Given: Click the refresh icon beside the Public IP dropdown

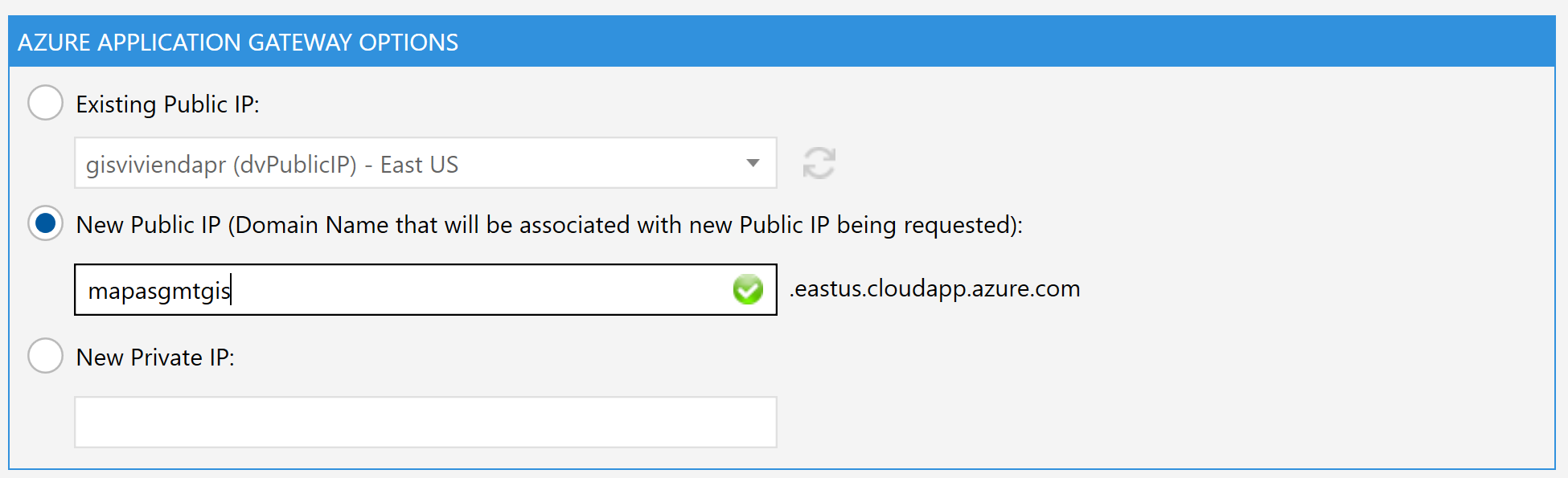Looking at the screenshot, I should tap(819, 163).
